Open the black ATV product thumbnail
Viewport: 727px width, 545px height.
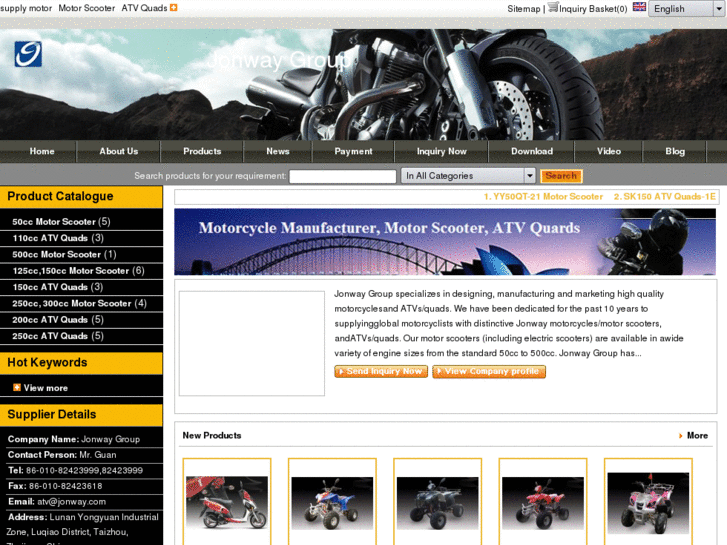pos(437,502)
